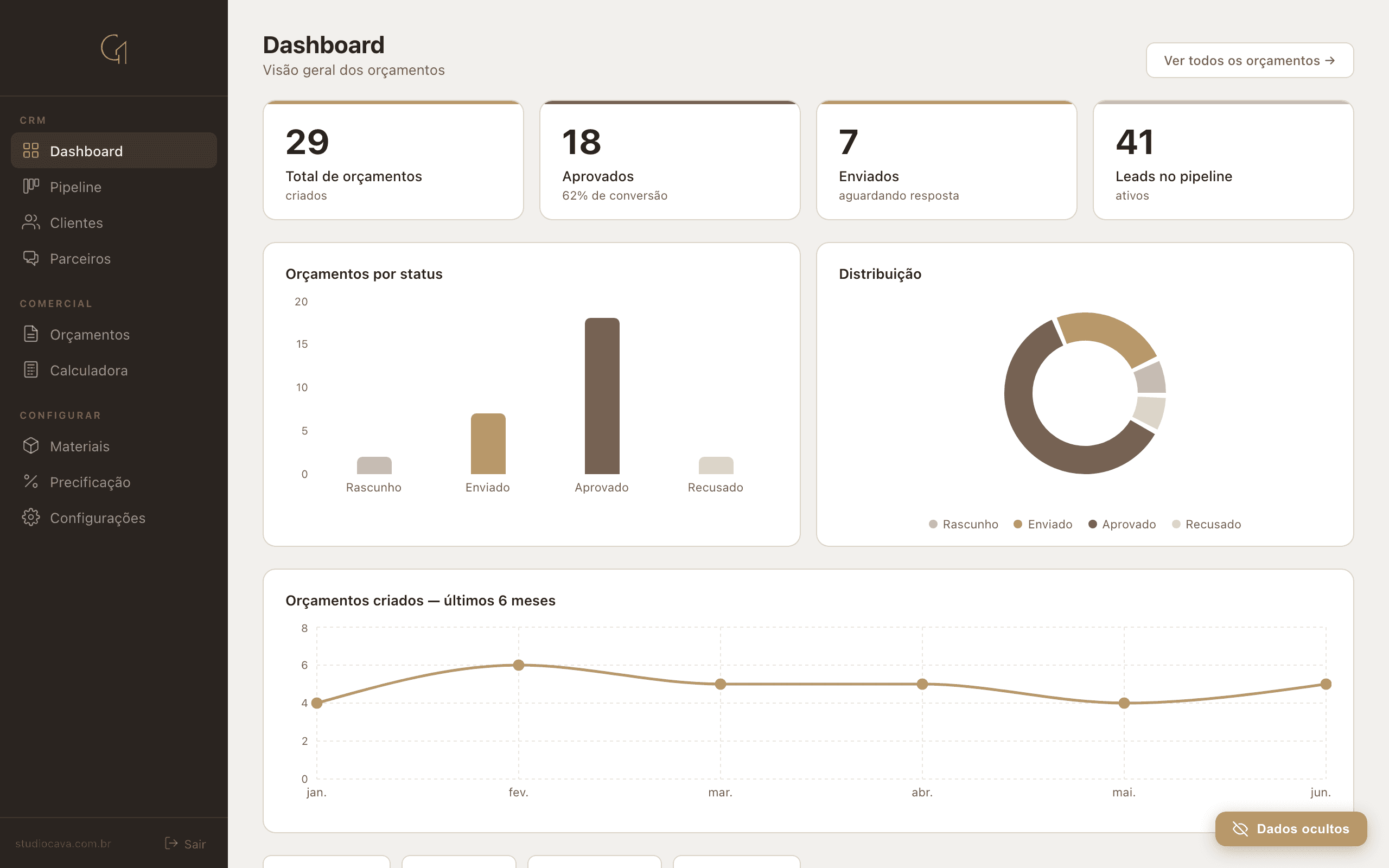This screenshot has width=1389, height=868.
Task: Click the studiocava.com.br footer link
Action: pyautogui.click(x=63, y=843)
